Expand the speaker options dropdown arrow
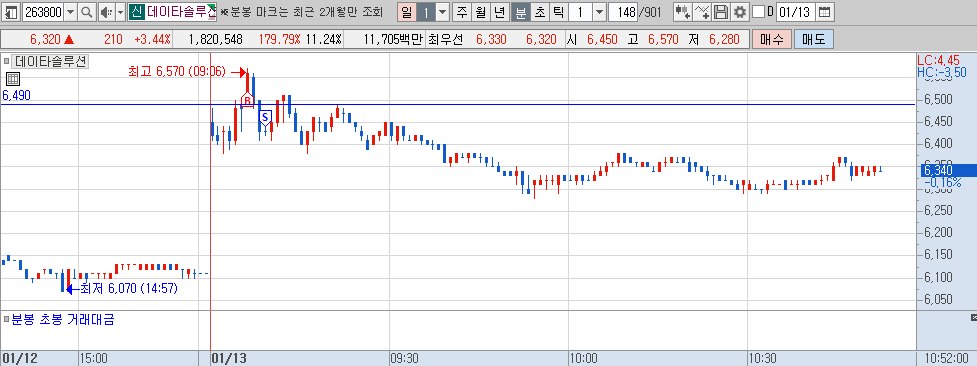The image size is (977, 366). point(120,11)
